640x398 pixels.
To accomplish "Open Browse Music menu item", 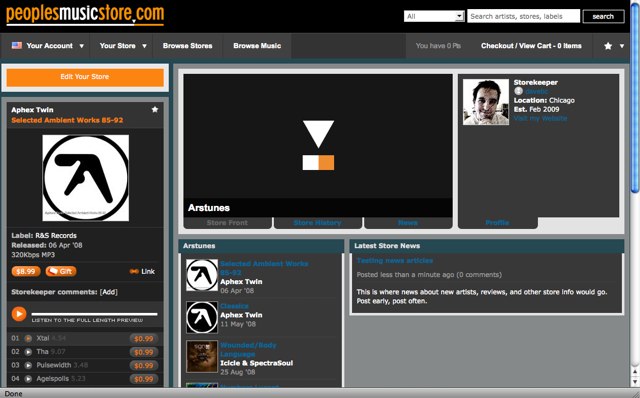I will [257, 46].
